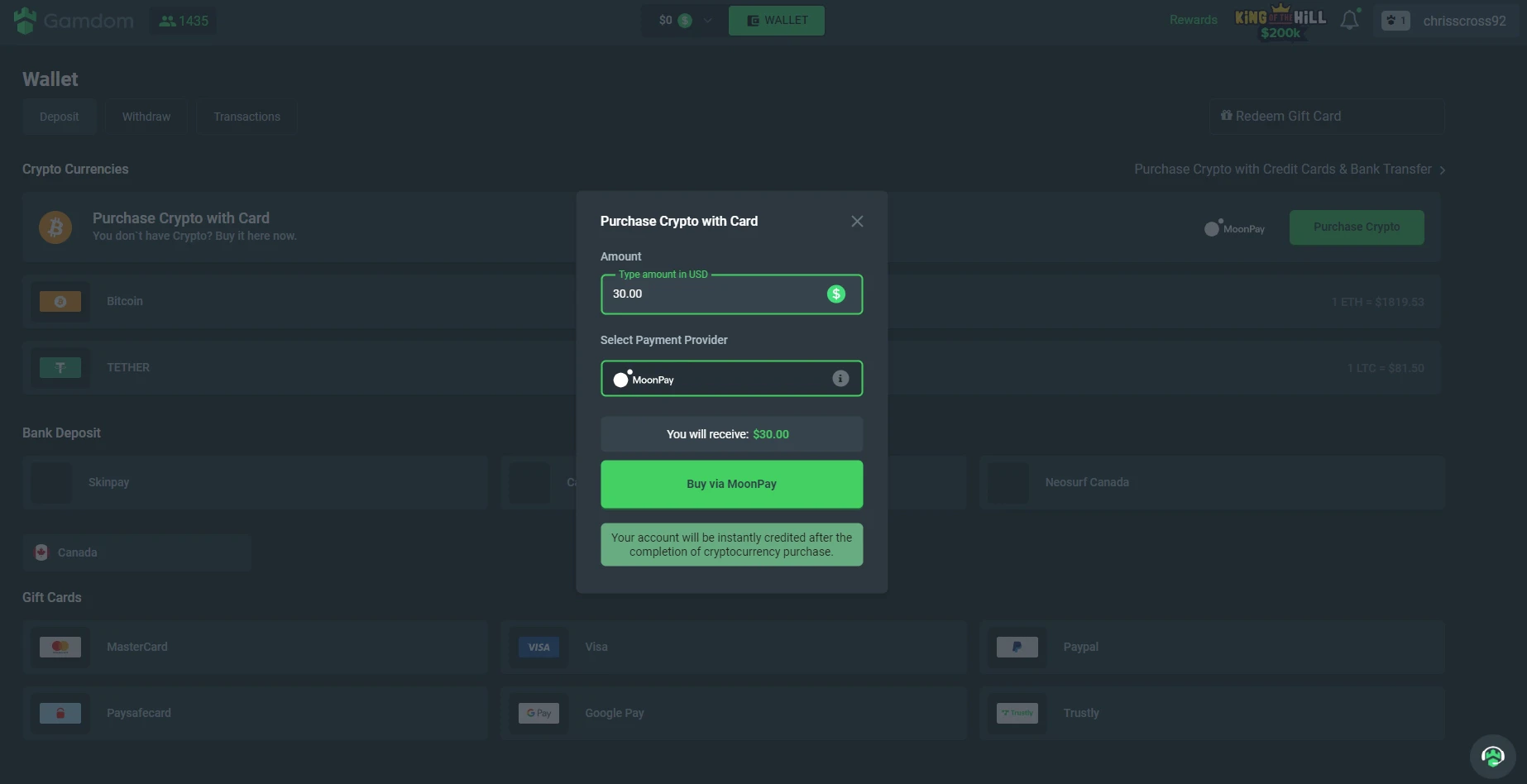This screenshot has height=784, width=1527.
Task: Open the notifications bell
Action: 1350,20
